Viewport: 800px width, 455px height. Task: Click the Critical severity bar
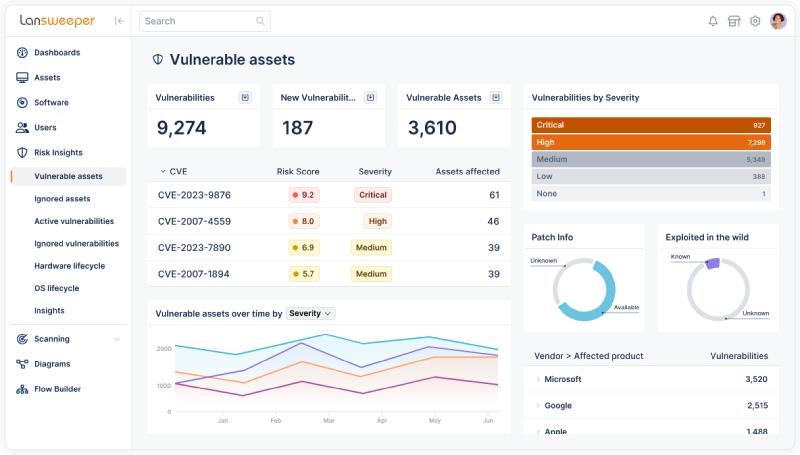pos(650,125)
